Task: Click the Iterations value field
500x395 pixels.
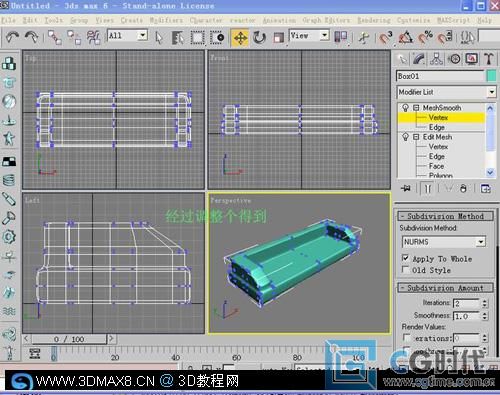Action: 467,303
